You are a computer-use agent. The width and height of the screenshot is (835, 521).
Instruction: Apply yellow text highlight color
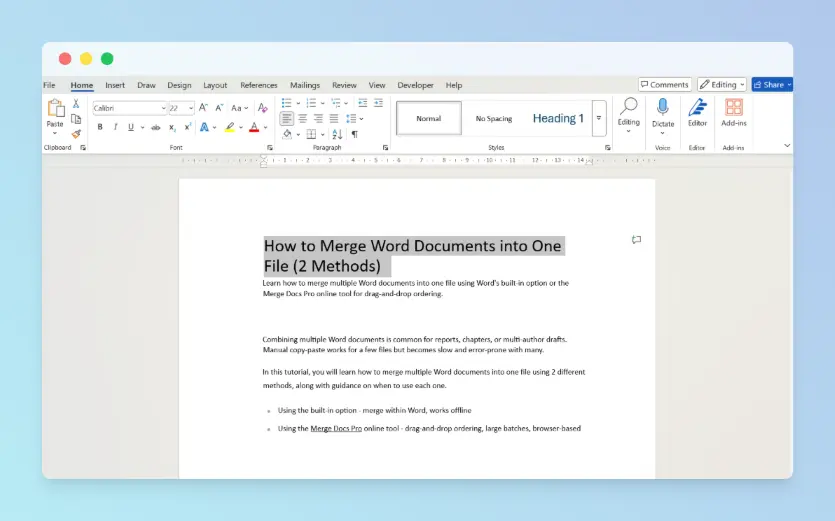[230, 127]
